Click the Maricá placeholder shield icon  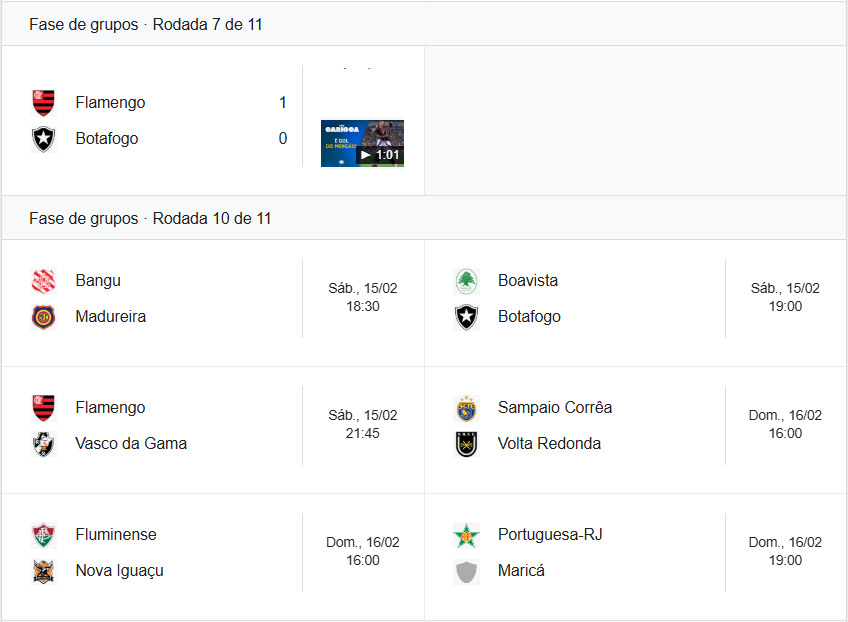click(x=466, y=571)
